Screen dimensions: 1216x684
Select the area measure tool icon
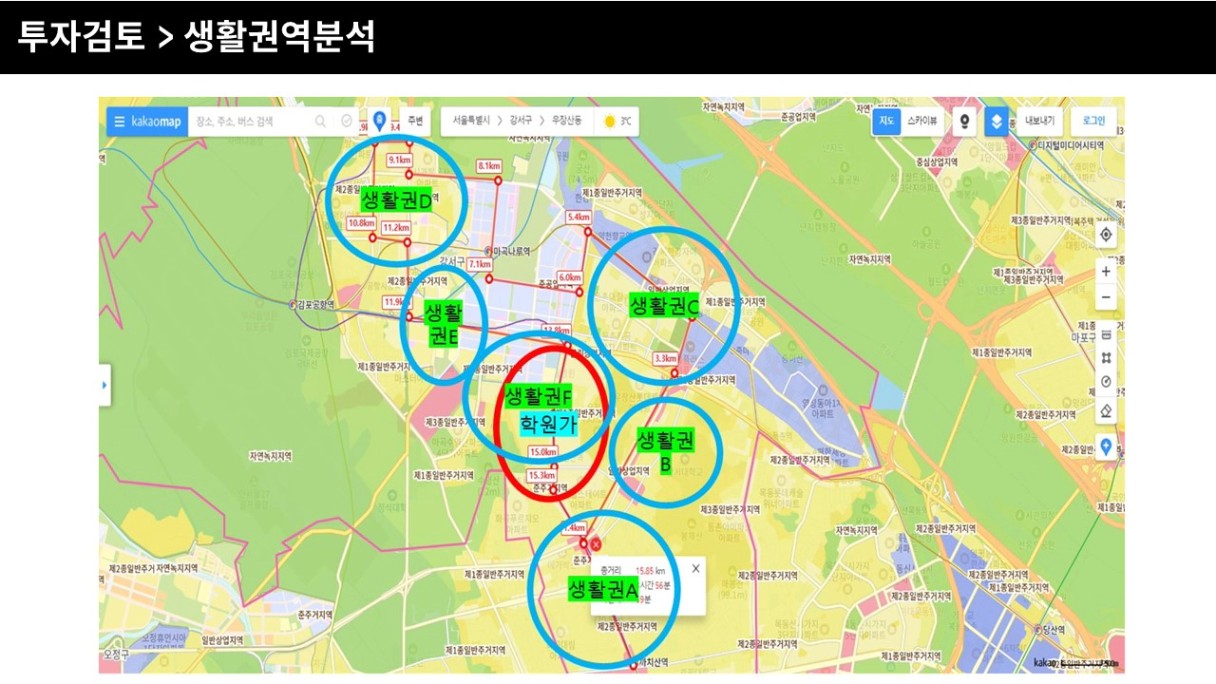coord(1106,357)
